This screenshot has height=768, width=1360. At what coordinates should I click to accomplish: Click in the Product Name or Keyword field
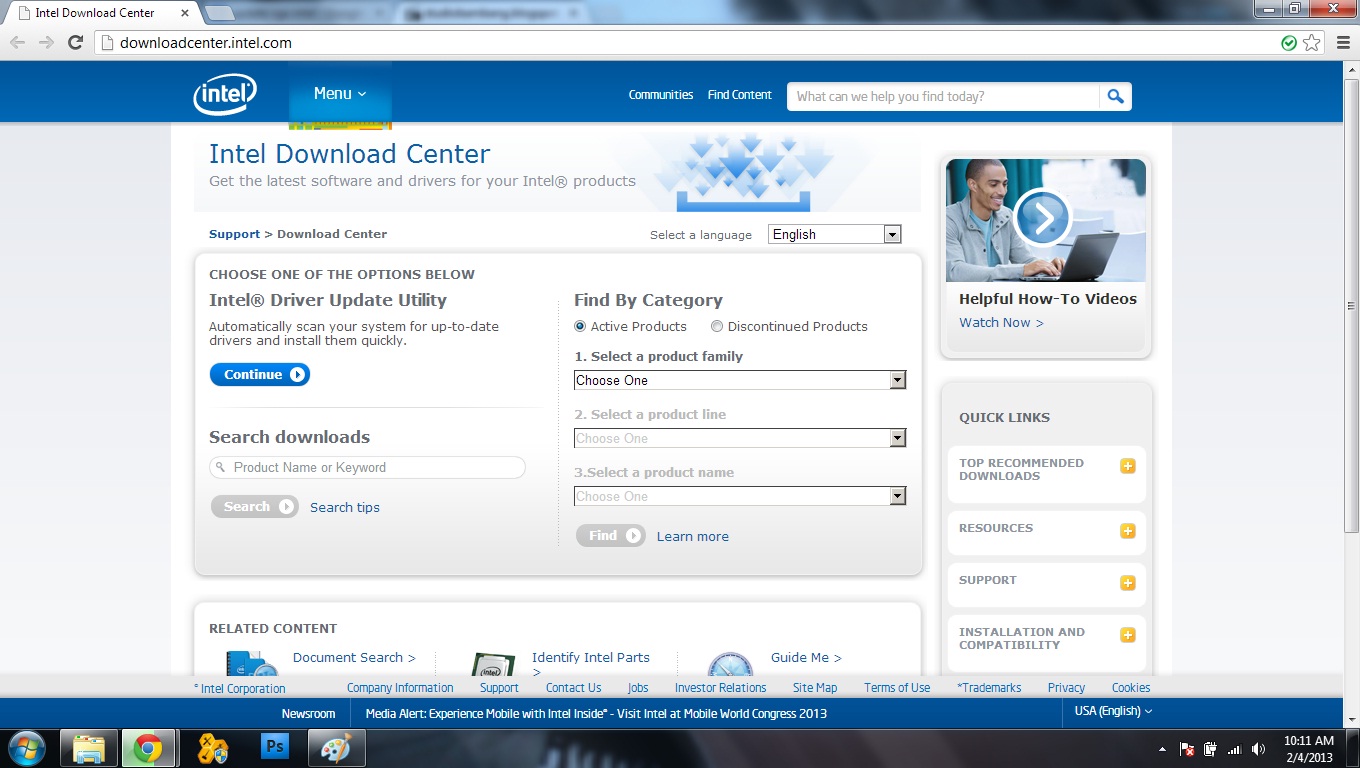click(x=367, y=467)
